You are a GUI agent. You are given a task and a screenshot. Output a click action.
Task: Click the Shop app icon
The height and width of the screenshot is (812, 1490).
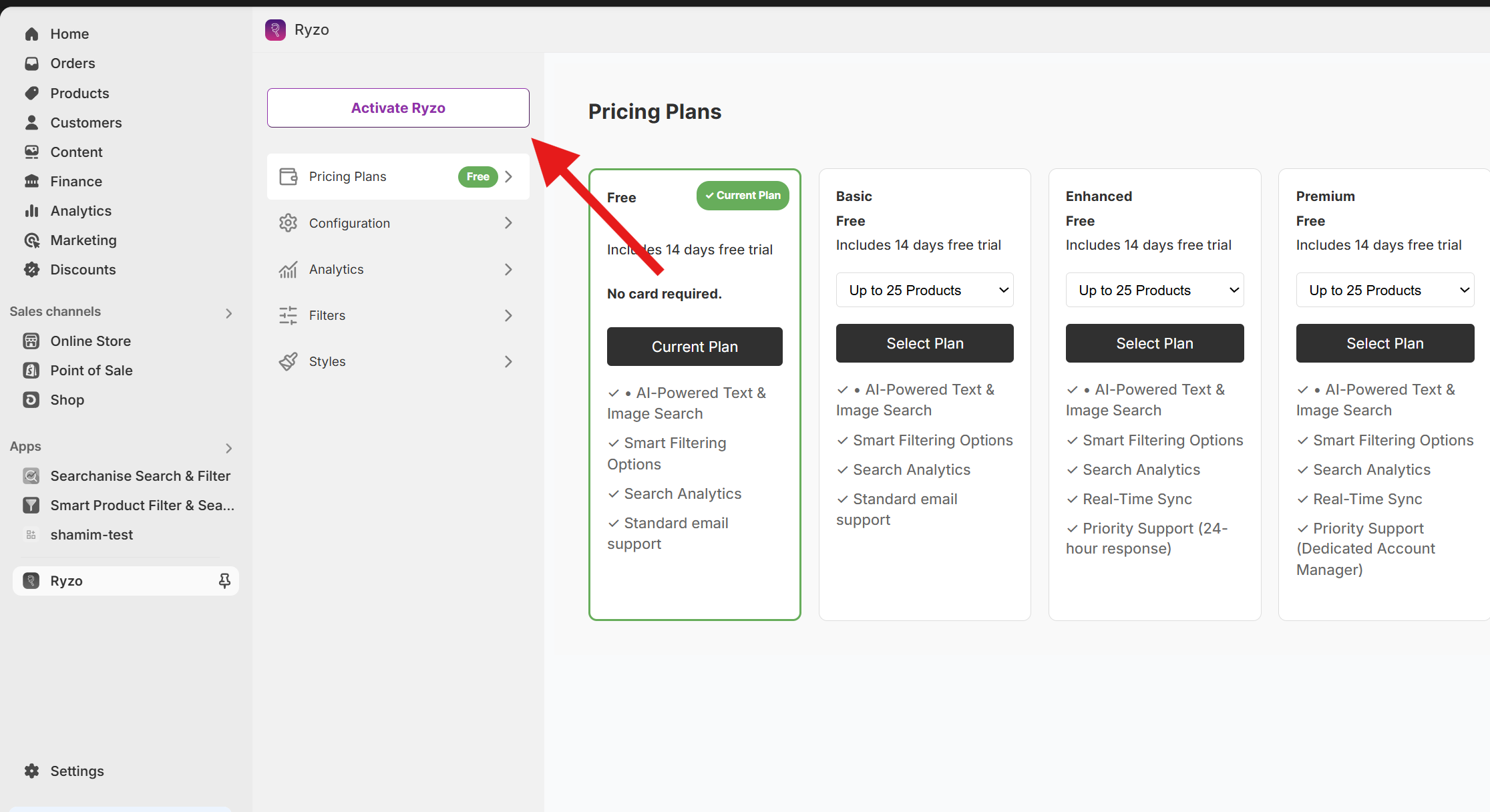(31, 400)
